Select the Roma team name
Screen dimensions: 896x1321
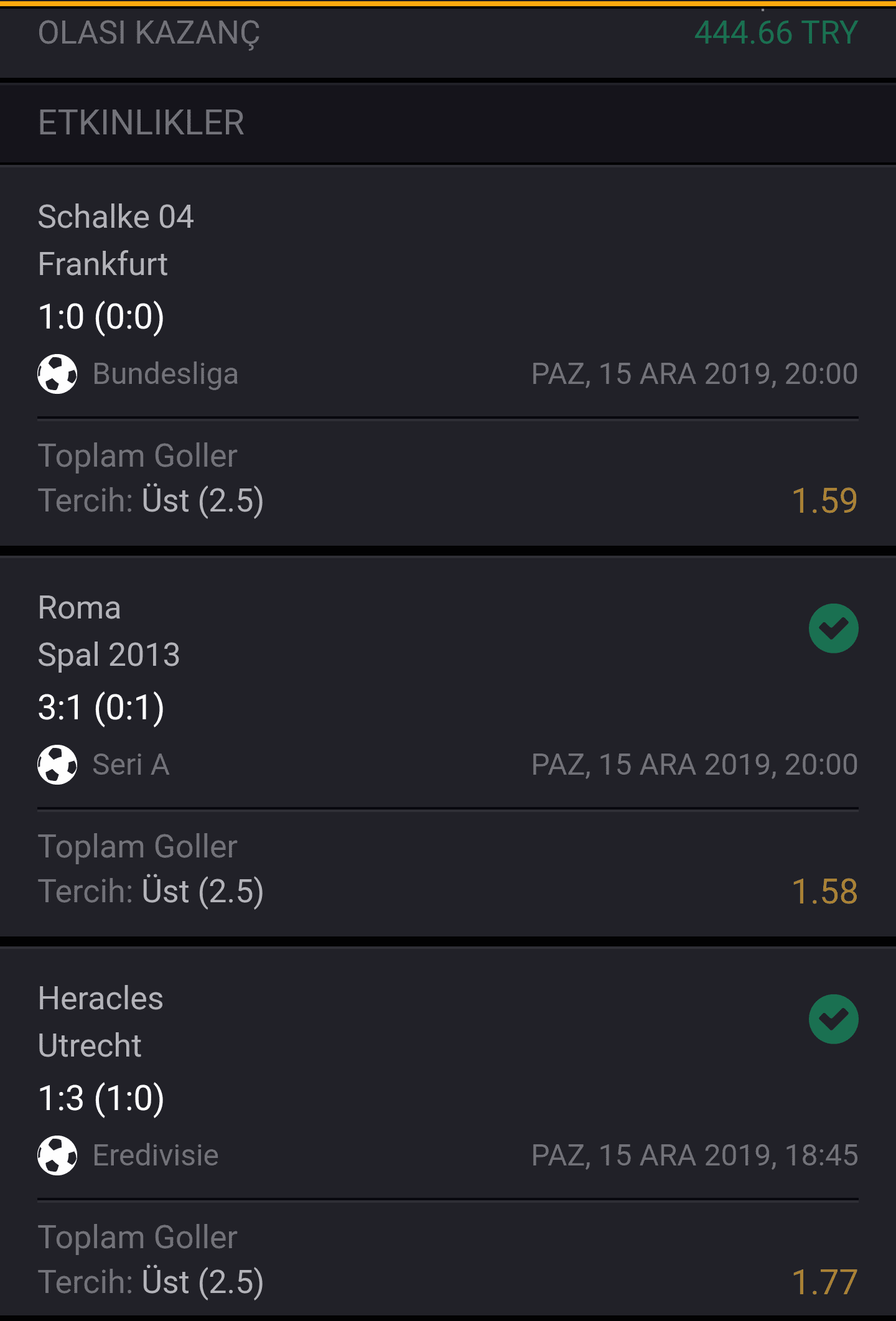click(79, 608)
